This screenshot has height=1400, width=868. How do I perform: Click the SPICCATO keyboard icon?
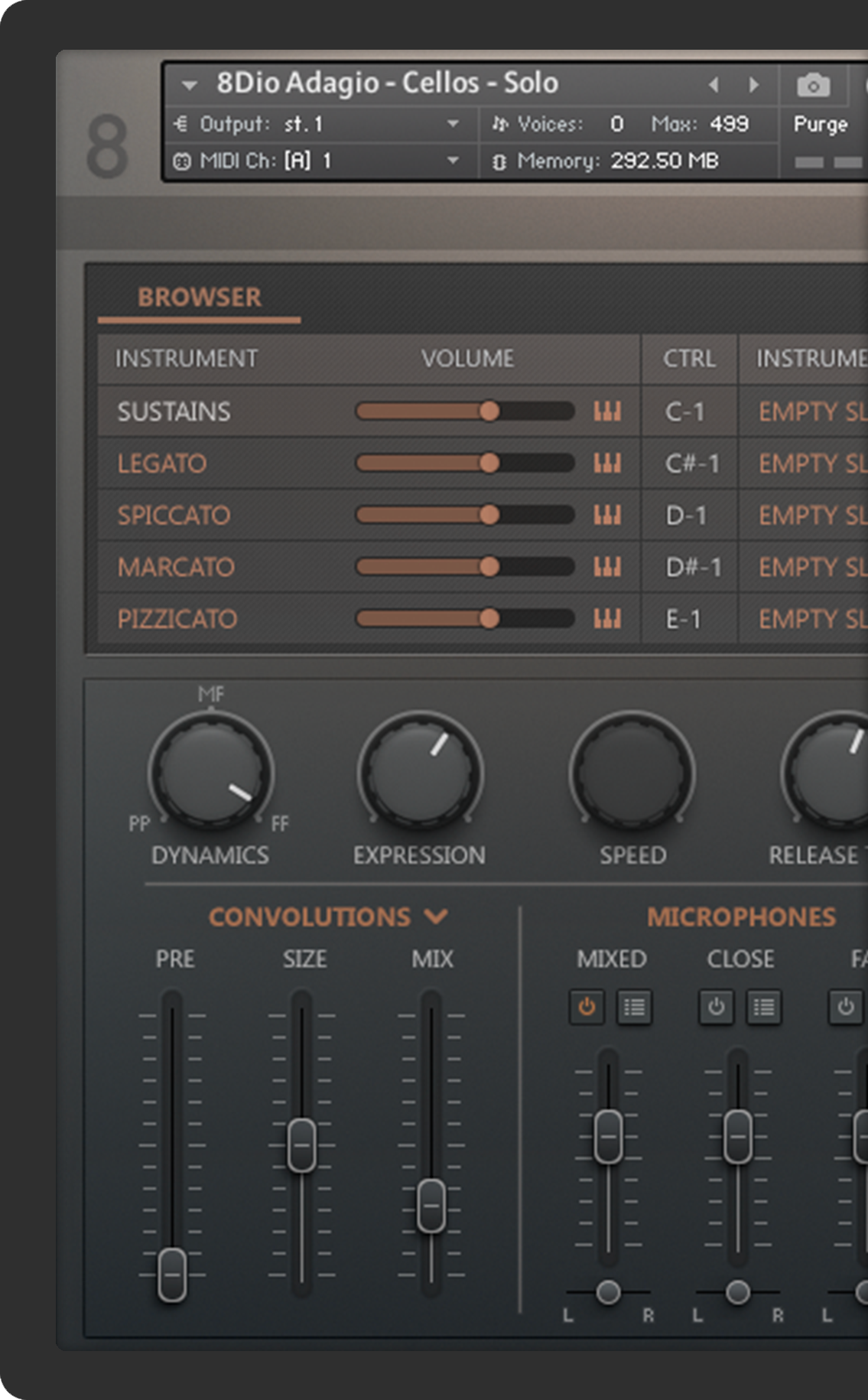click(x=608, y=515)
